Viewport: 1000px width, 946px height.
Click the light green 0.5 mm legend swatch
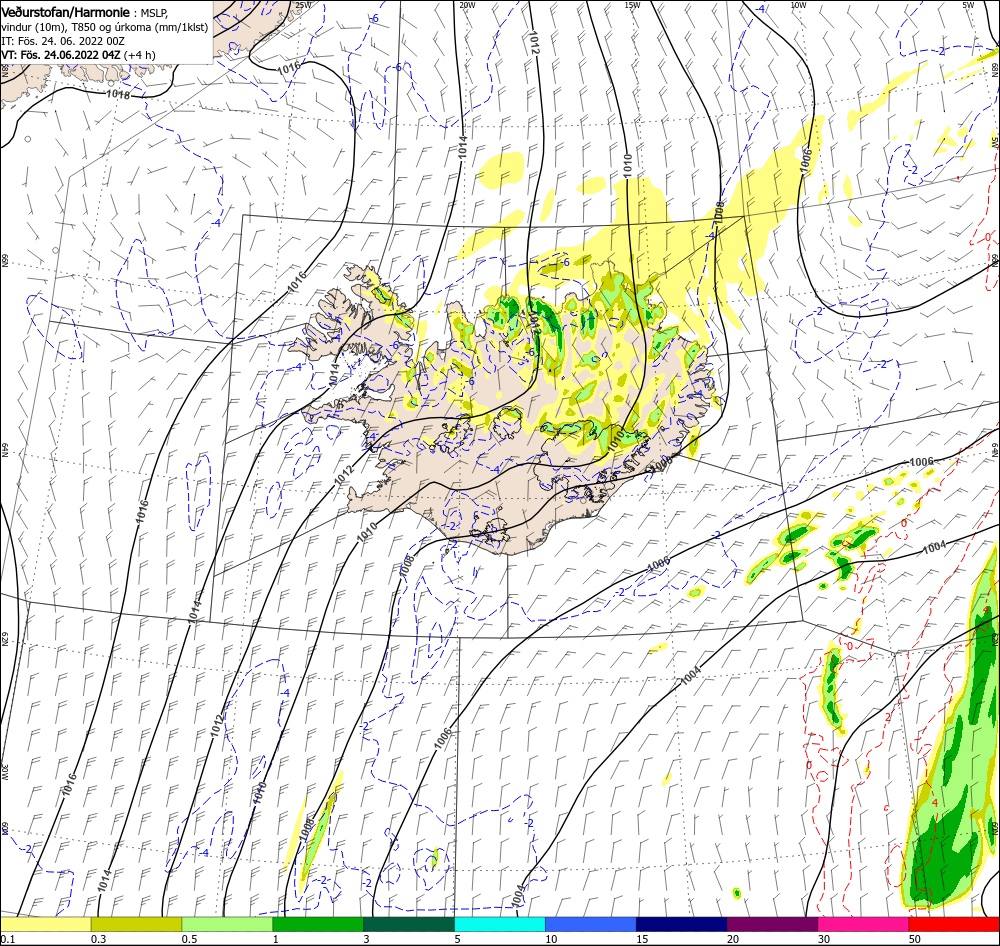(227, 924)
